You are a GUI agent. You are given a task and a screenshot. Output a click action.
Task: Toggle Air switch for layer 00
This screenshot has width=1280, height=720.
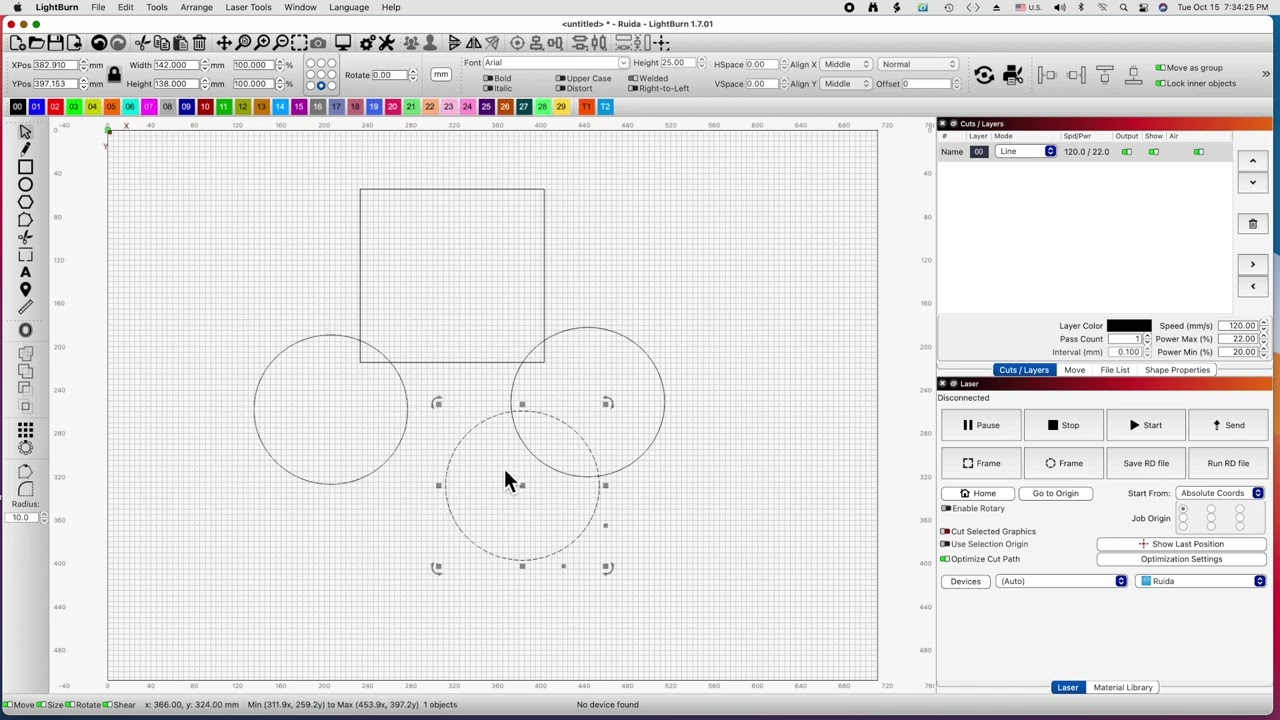(x=1199, y=152)
